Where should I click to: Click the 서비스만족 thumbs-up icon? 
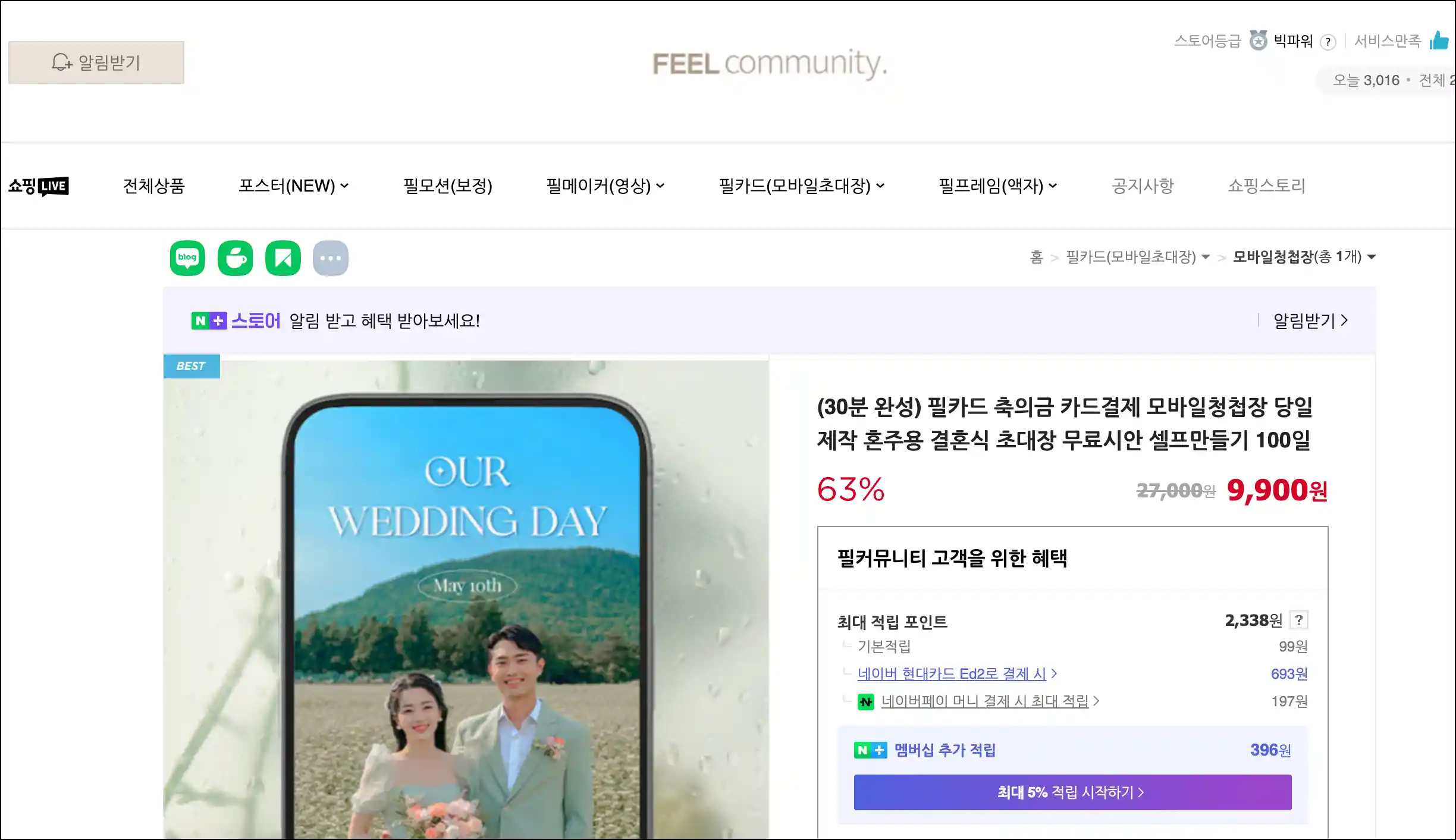click(x=1439, y=40)
